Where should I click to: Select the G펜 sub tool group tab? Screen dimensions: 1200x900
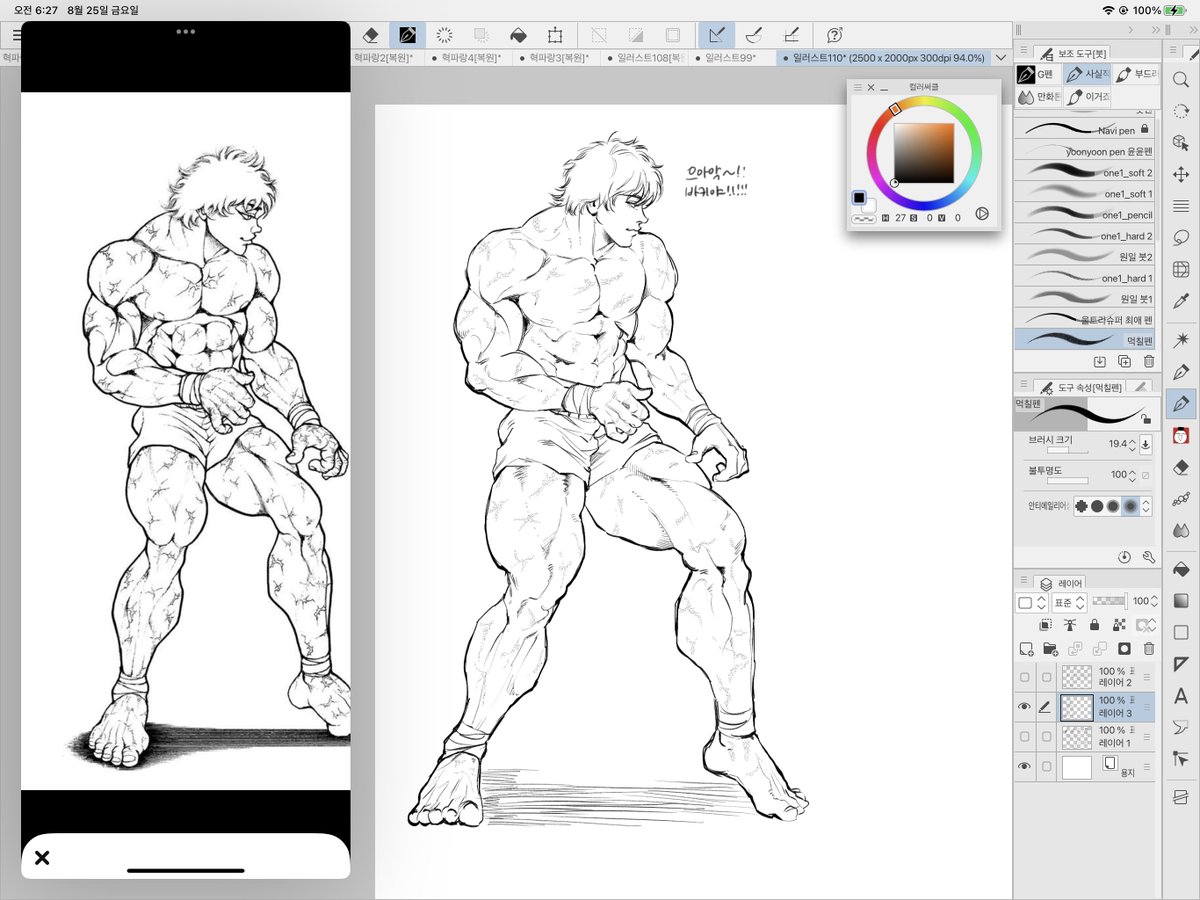pyautogui.click(x=1036, y=75)
